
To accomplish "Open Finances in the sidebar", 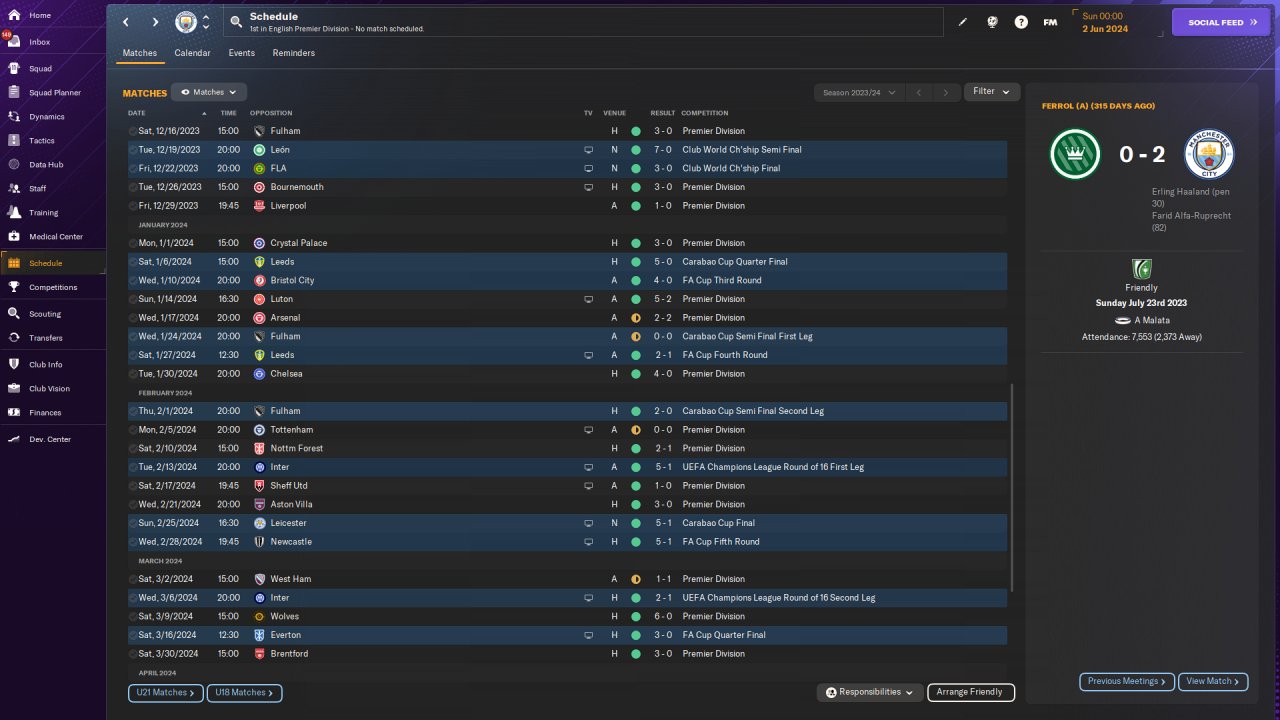I will tap(52, 413).
